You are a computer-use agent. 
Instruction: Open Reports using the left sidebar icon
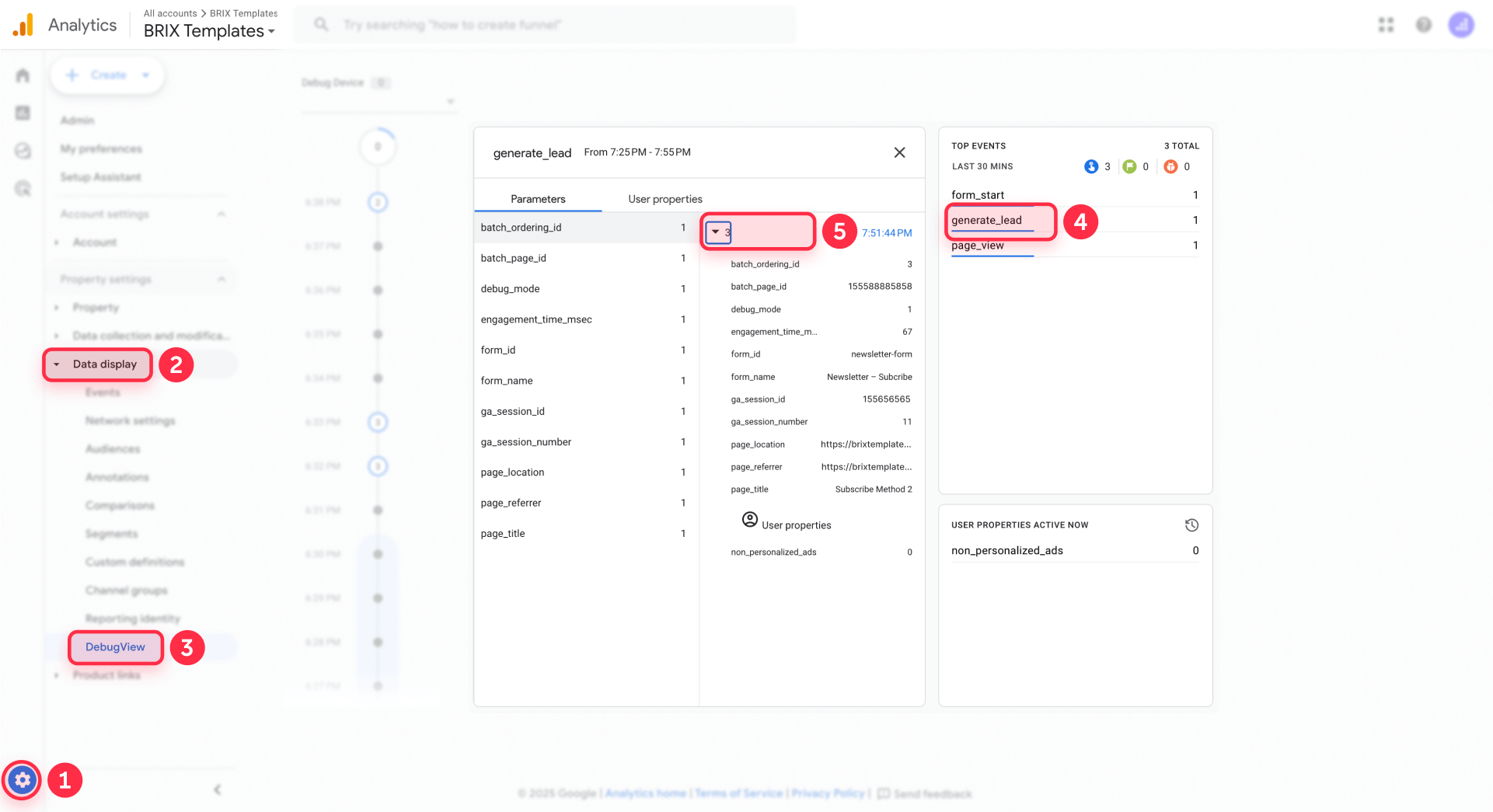(22, 112)
